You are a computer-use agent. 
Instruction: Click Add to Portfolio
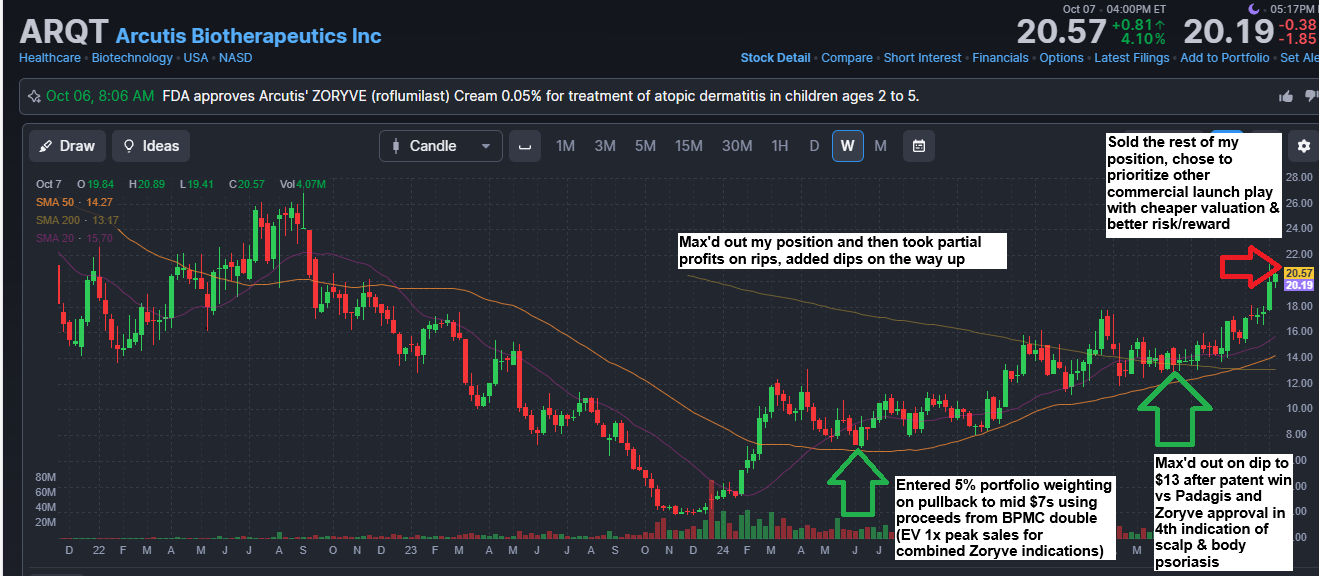(x=1225, y=58)
